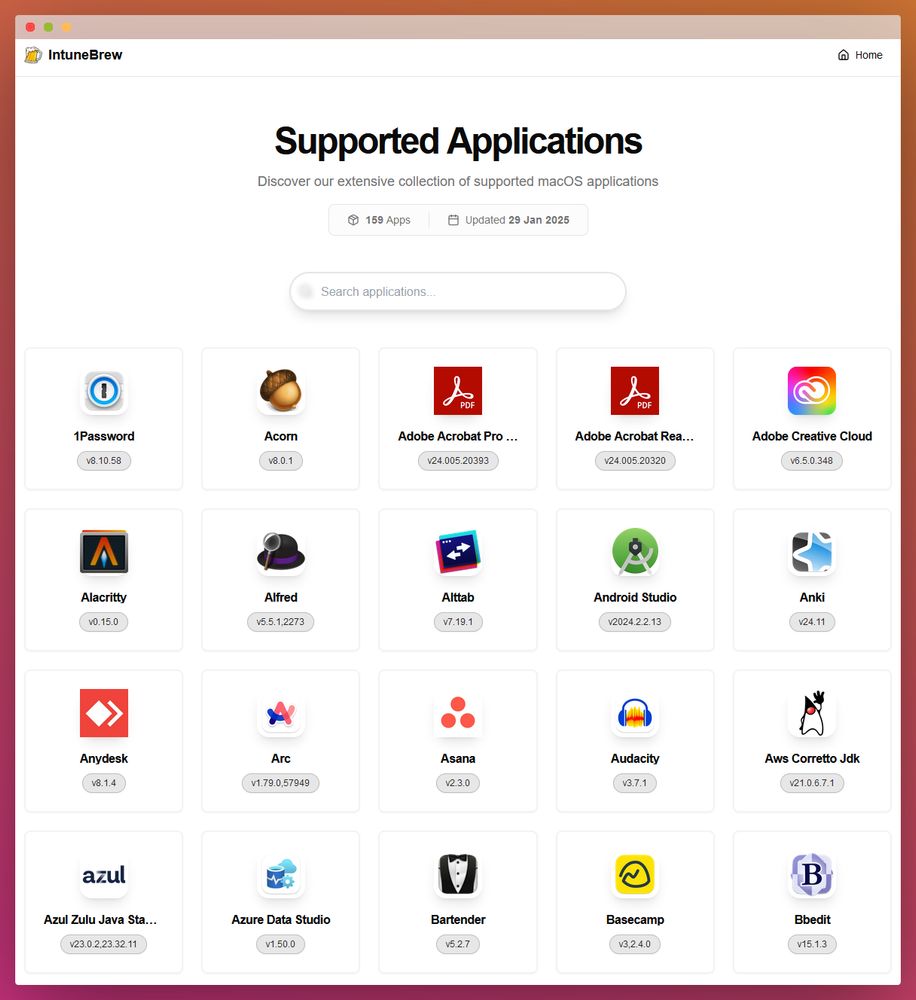The width and height of the screenshot is (916, 1000).
Task: Click the Supported Applications heading
Action: (458, 141)
